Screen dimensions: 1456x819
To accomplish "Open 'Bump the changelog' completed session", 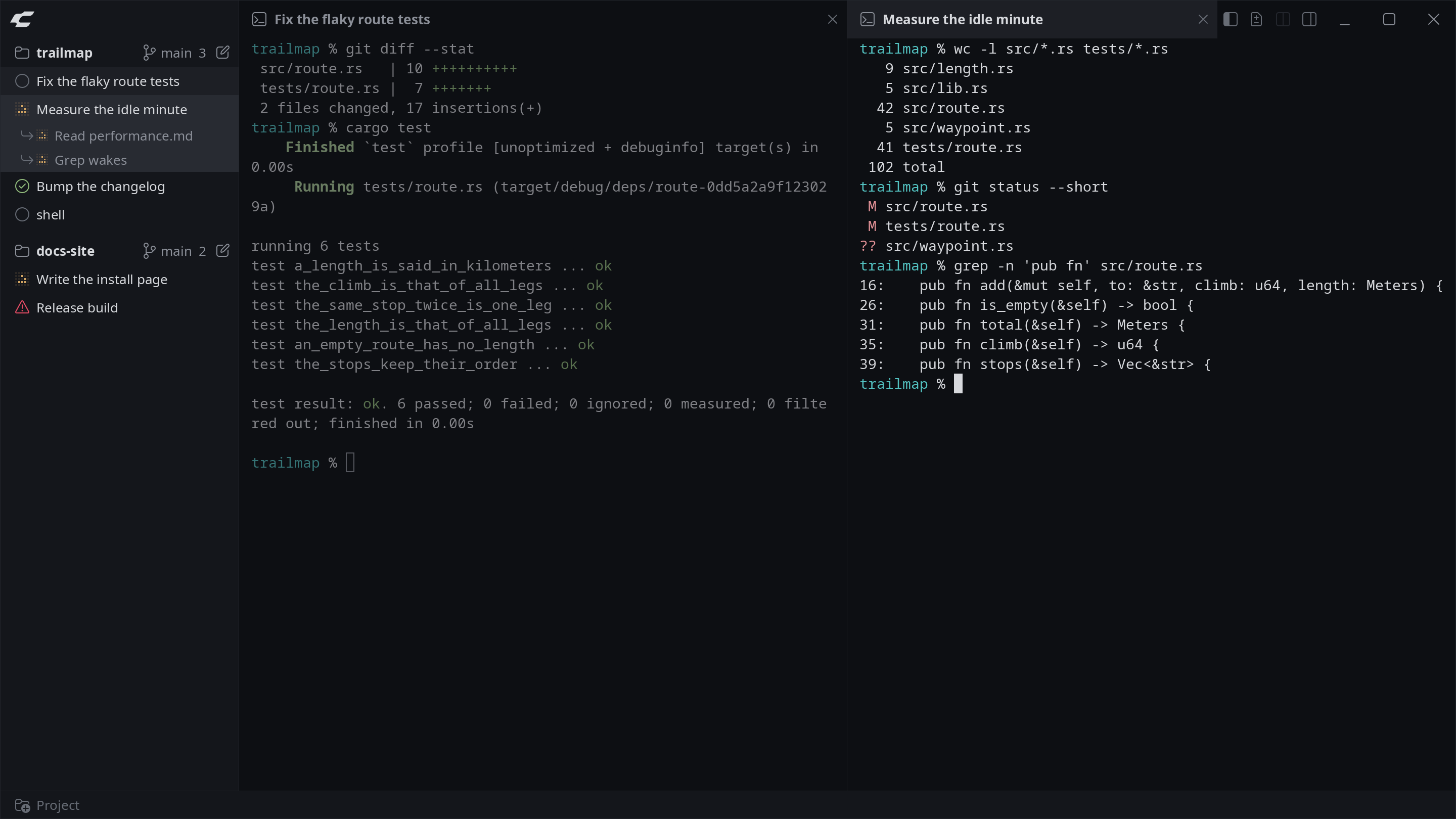I will 119,186.
